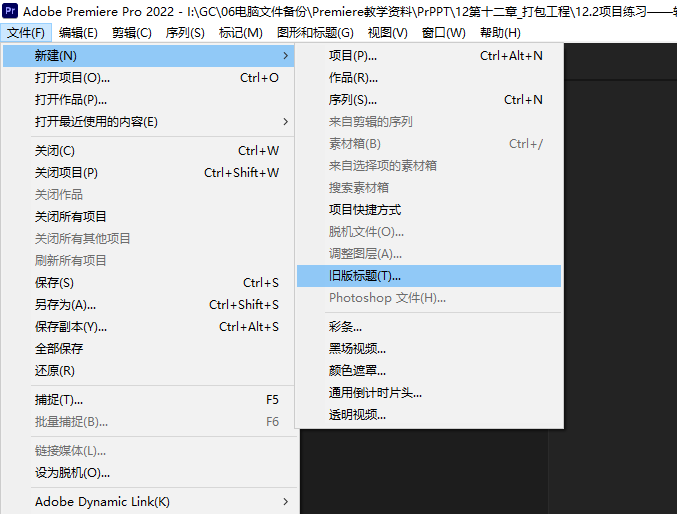
Task: Click 关闭项目(P) menu entry
Action: coord(66,173)
